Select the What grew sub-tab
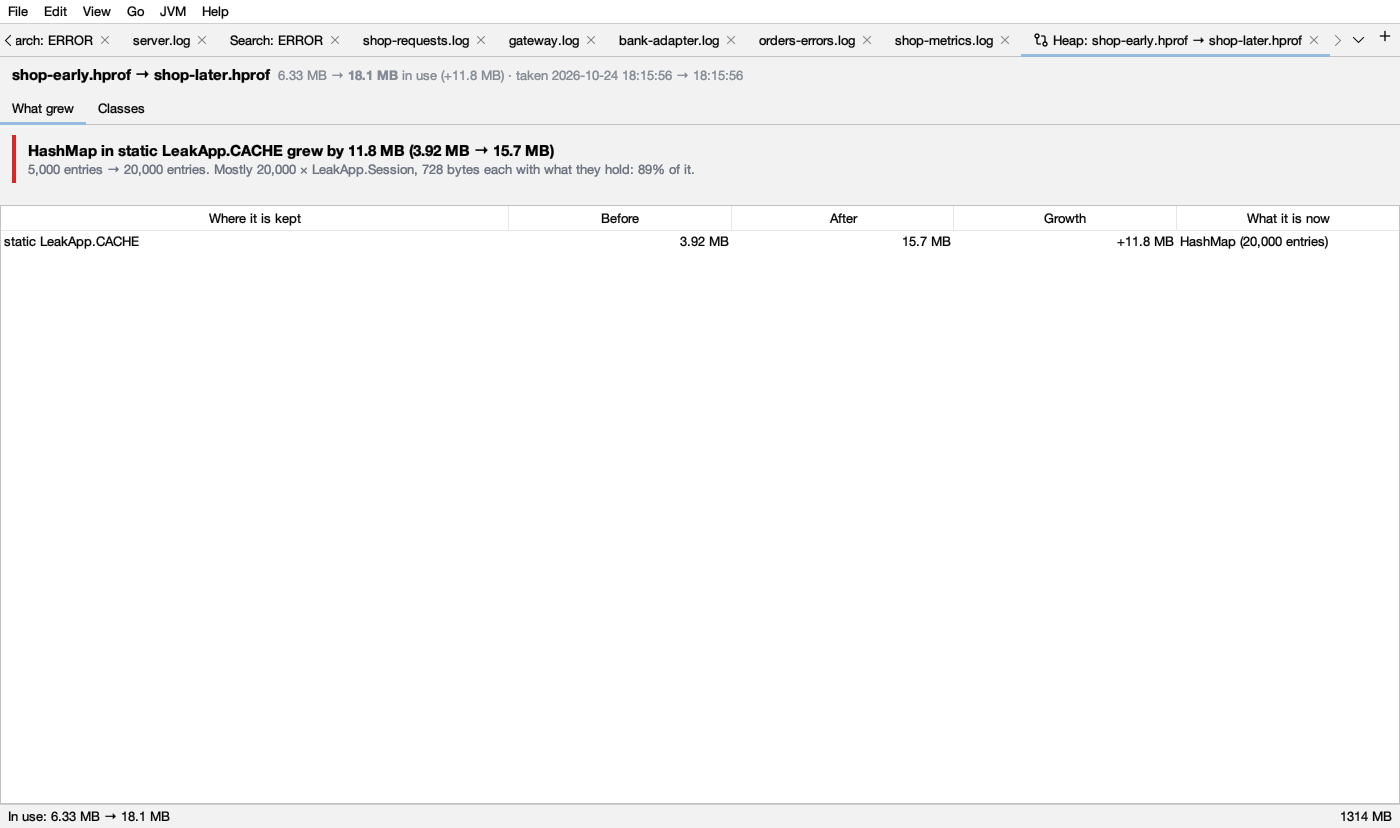This screenshot has width=1400, height=828. pyautogui.click(x=43, y=108)
